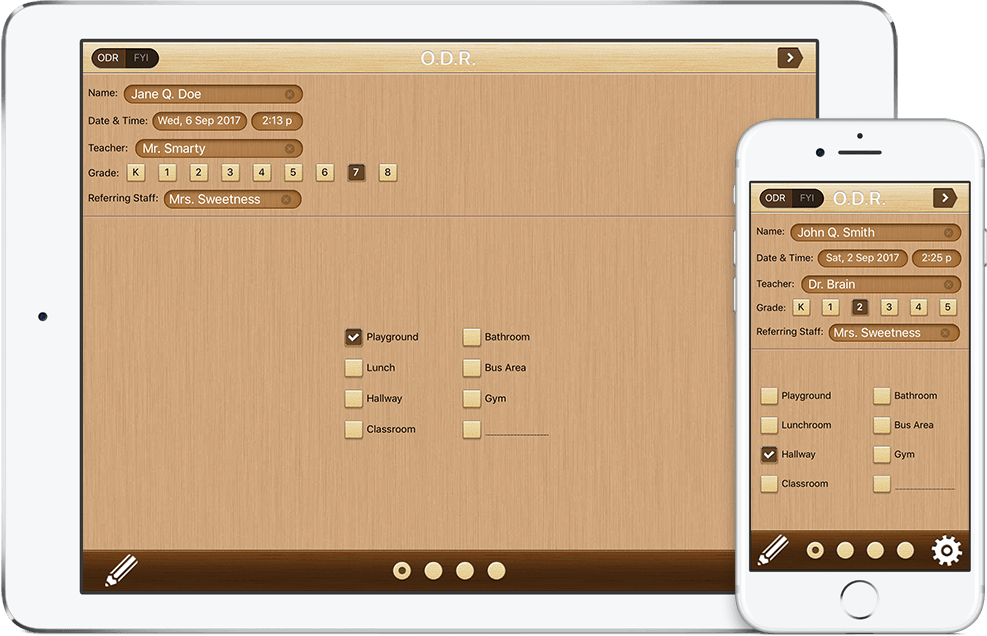Select third page dot on iPad
Screen dimensions: 987x636
click(465, 571)
